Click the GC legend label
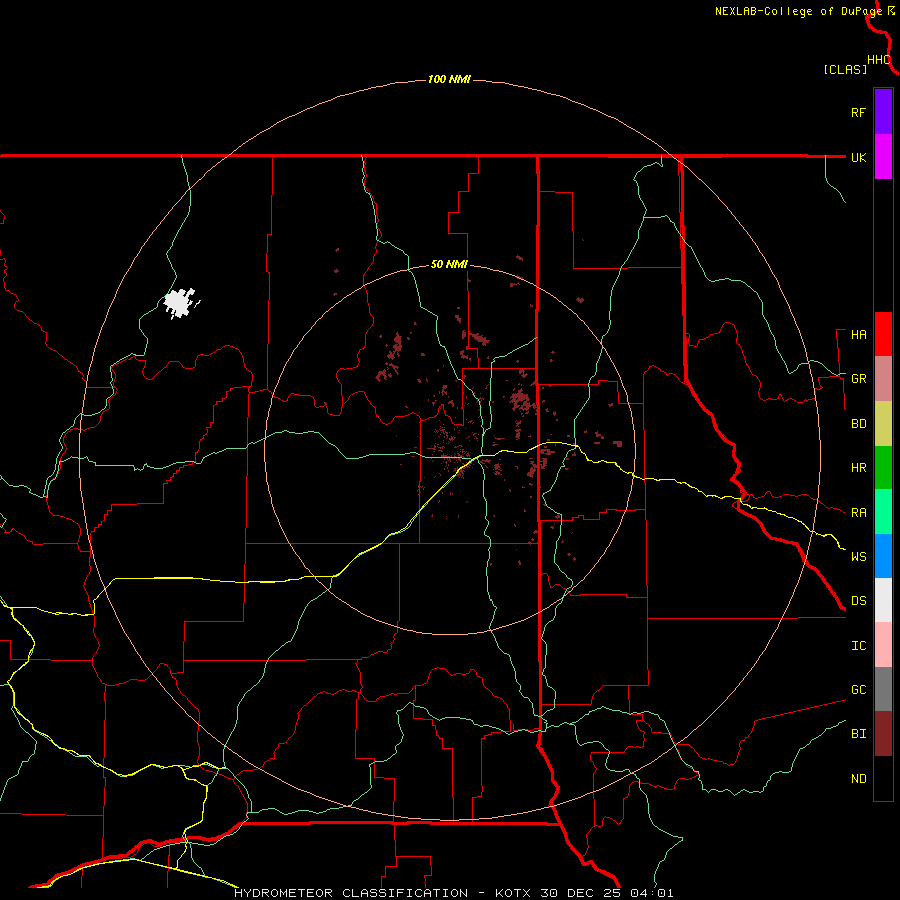Viewport: 900px width, 900px height. tap(858, 690)
